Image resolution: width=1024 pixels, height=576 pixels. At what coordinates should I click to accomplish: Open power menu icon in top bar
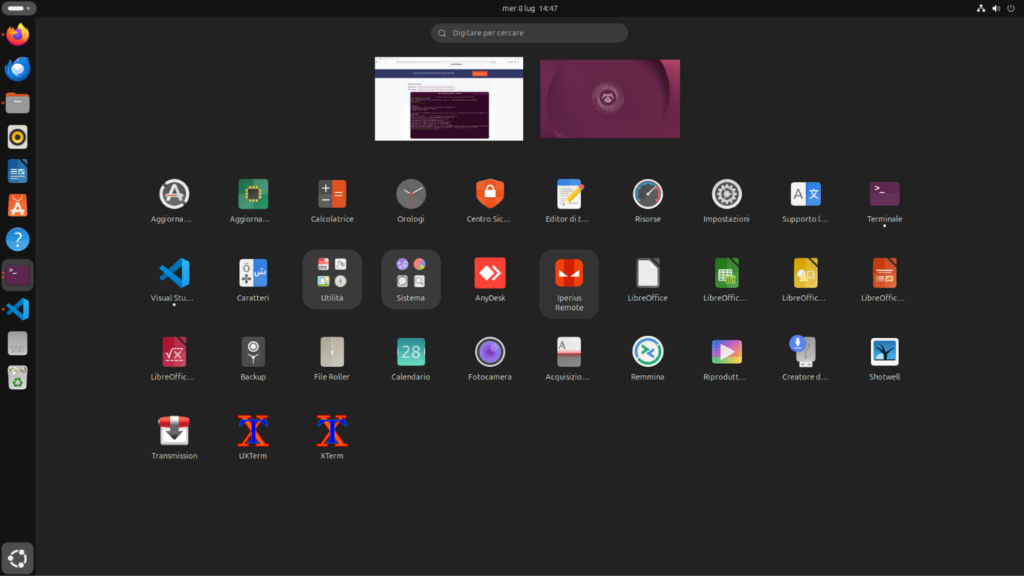pos(1011,8)
